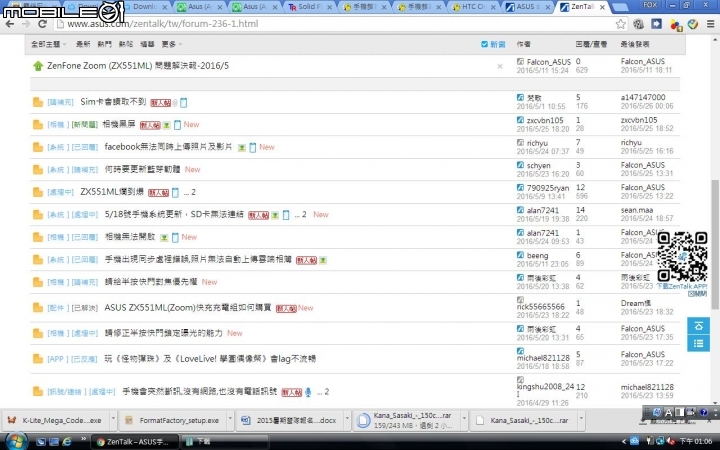Open dropdown arrow of the downloading Kana_Sasaki rar
Viewport: 720px width, 450px height.
point(464,420)
